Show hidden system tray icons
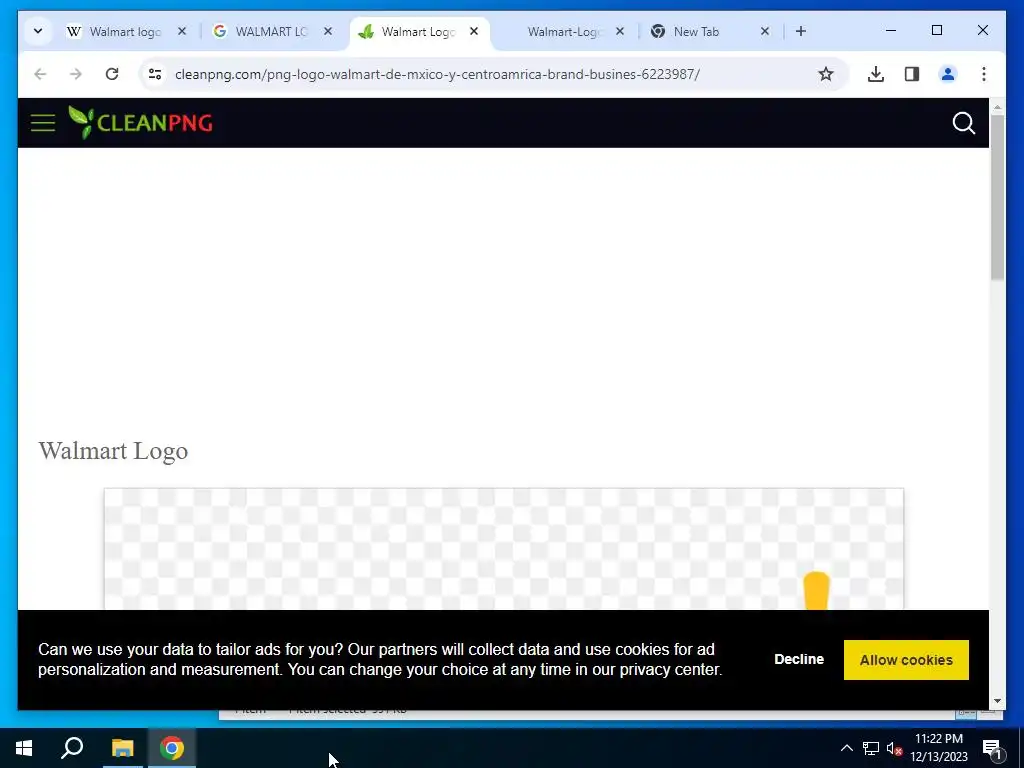 (846, 748)
